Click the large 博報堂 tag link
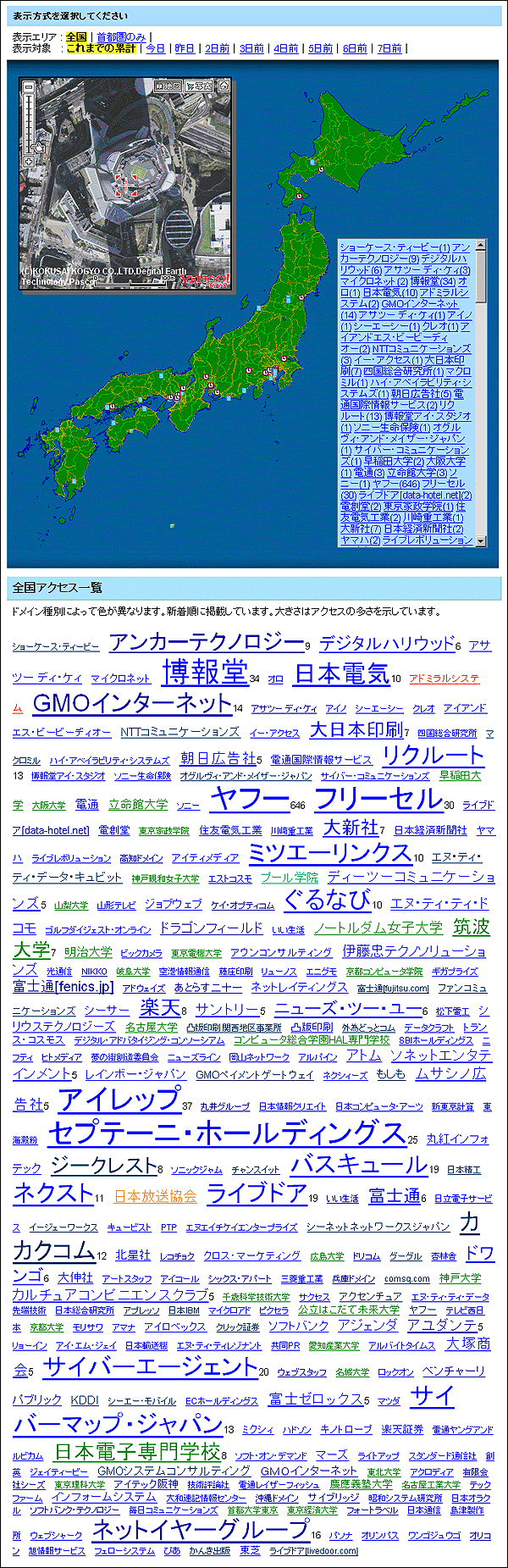 click(x=205, y=672)
